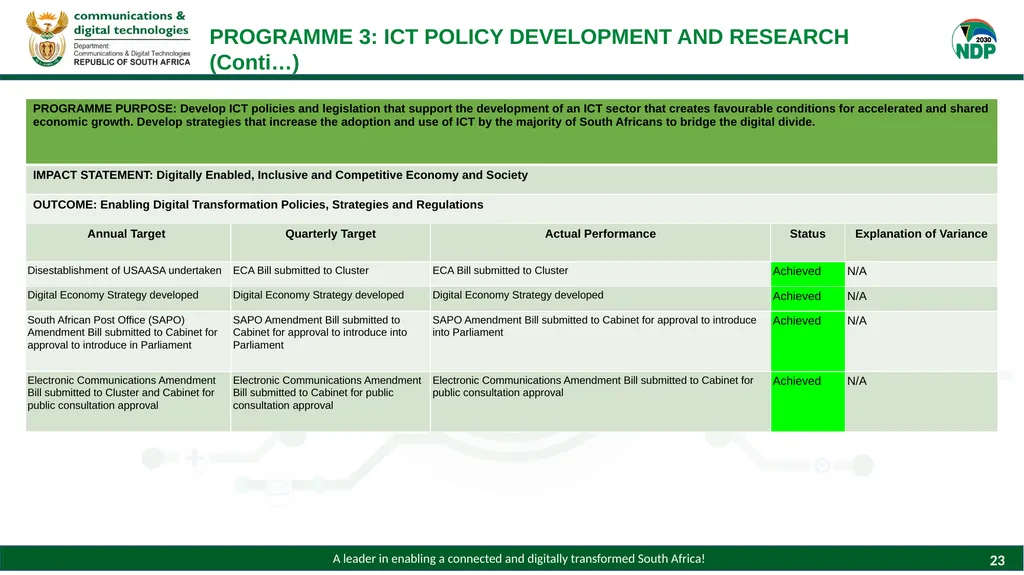Click the page number 23
The image size is (1024, 575).
tap(997, 560)
